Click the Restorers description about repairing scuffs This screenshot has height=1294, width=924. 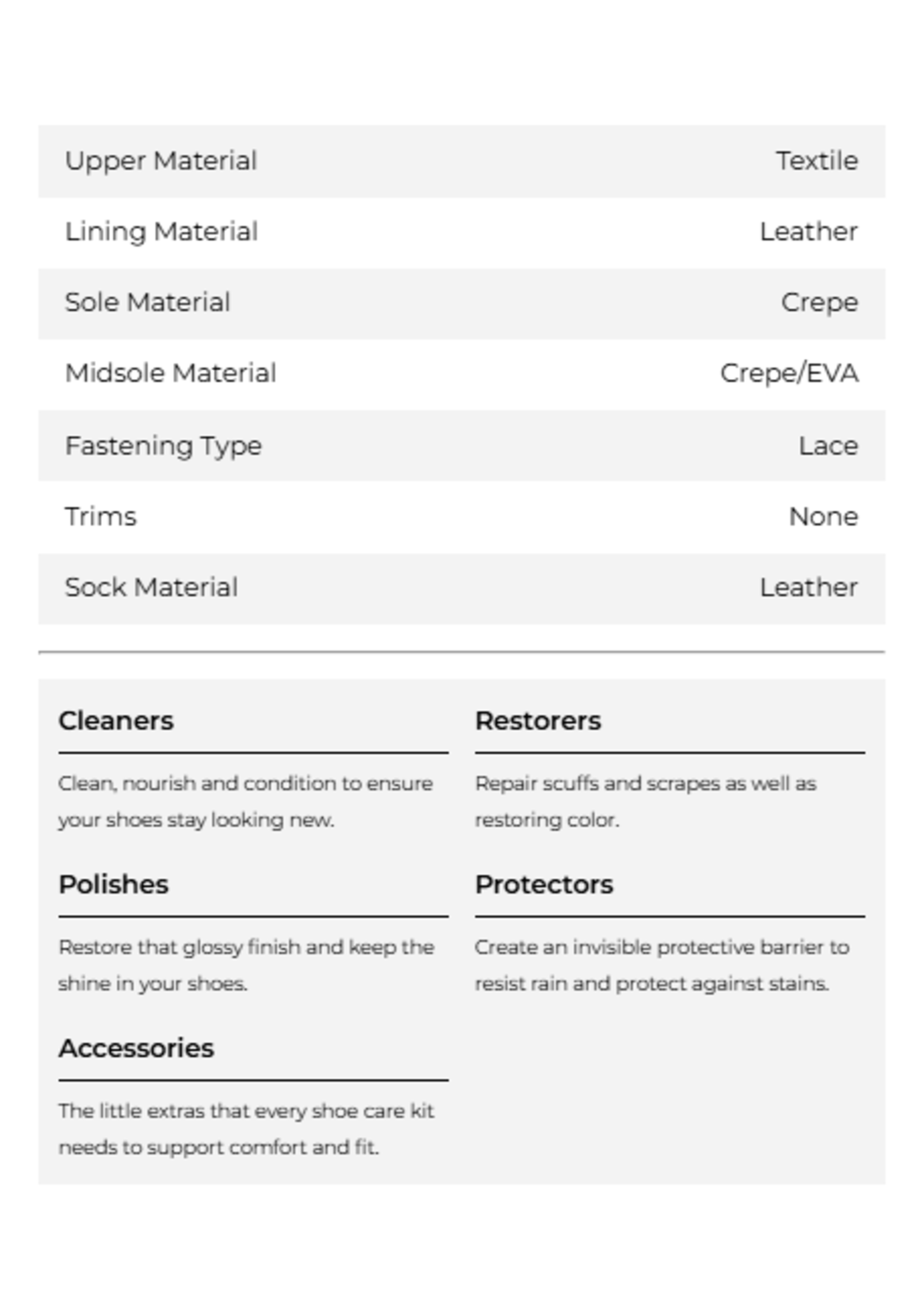(x=645, y=802)
